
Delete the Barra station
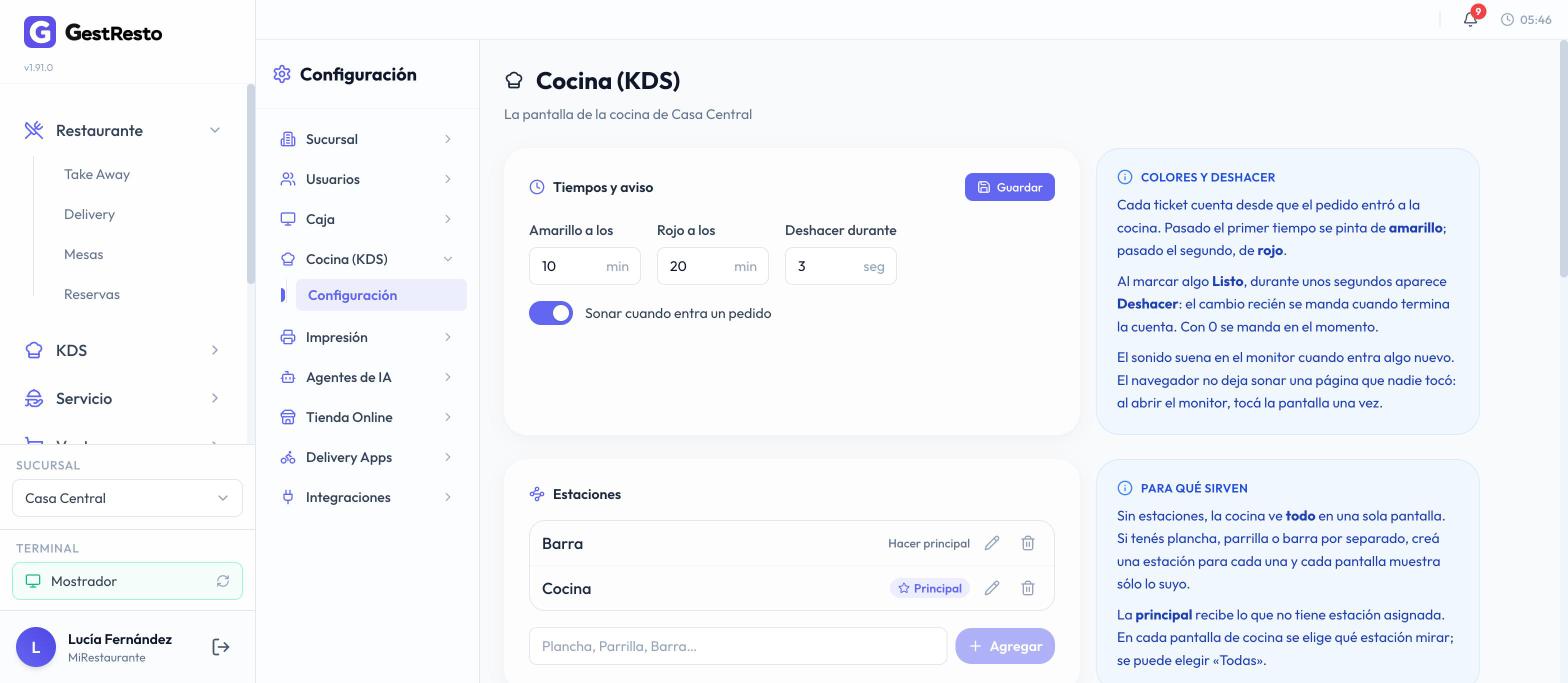1028,543
